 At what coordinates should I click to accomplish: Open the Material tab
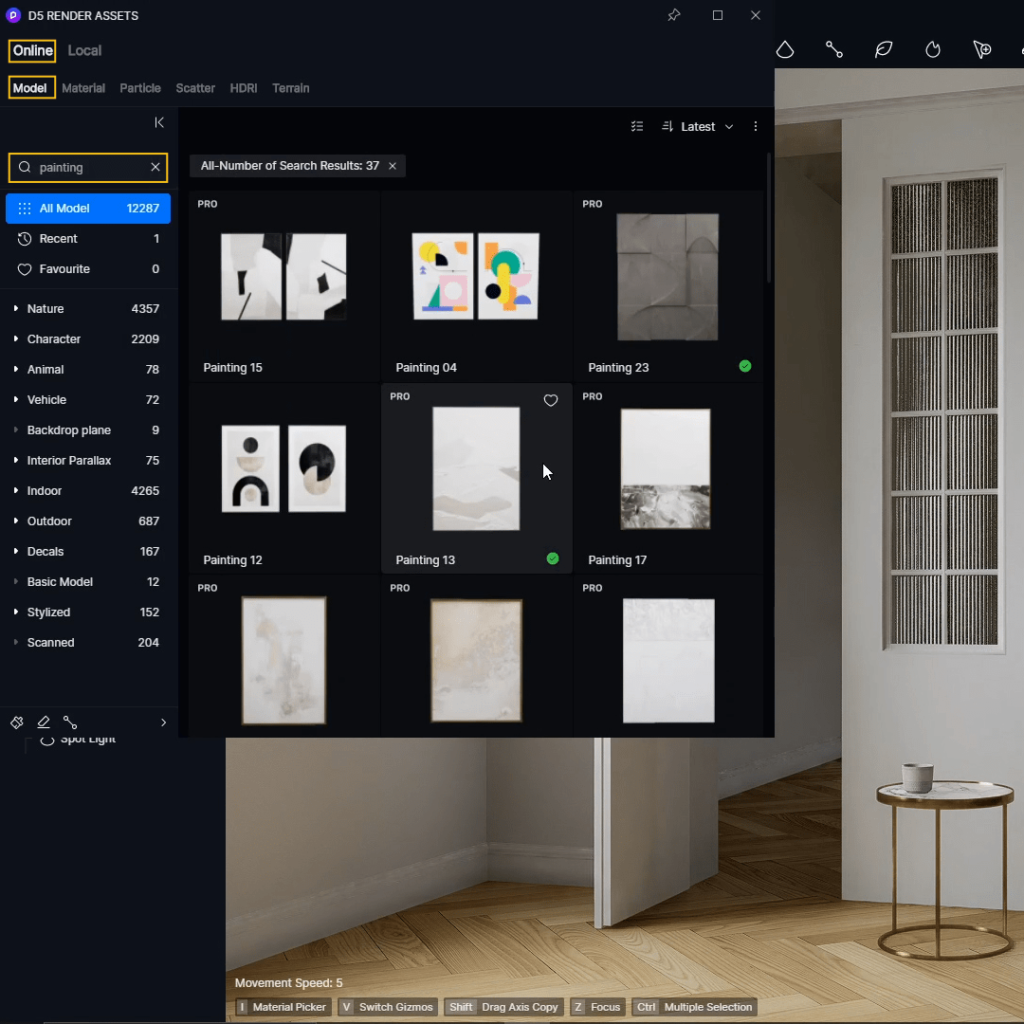coord(83,88)
